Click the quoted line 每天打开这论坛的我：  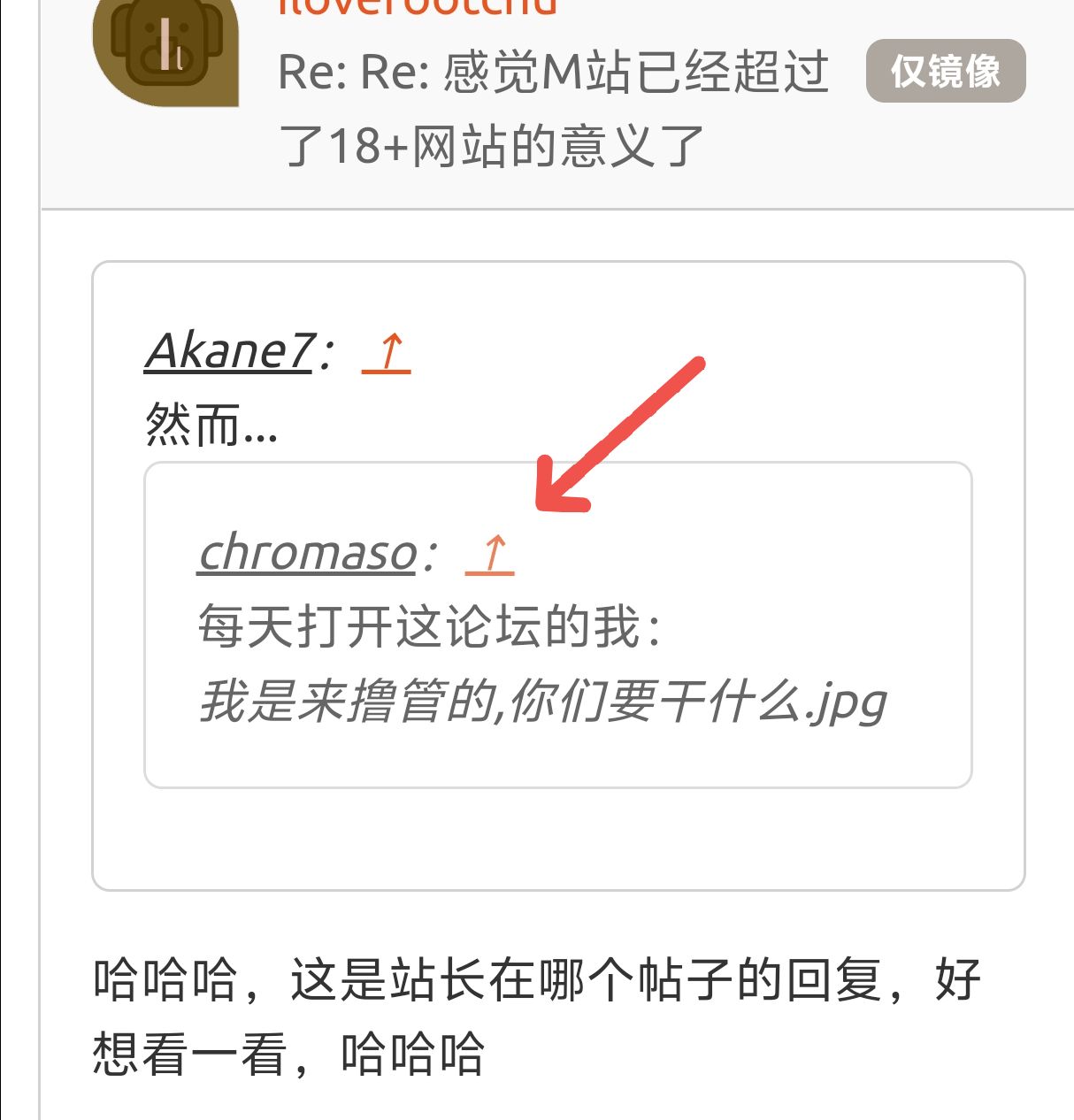pos(430,627)
